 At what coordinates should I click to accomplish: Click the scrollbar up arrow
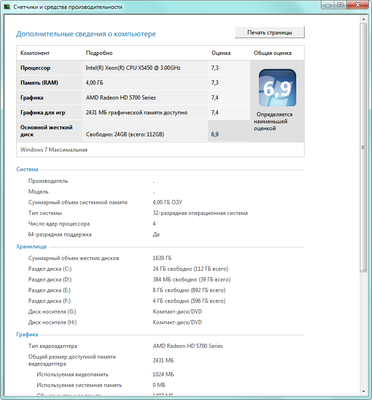pyautogui.click(x=364, y=19)
